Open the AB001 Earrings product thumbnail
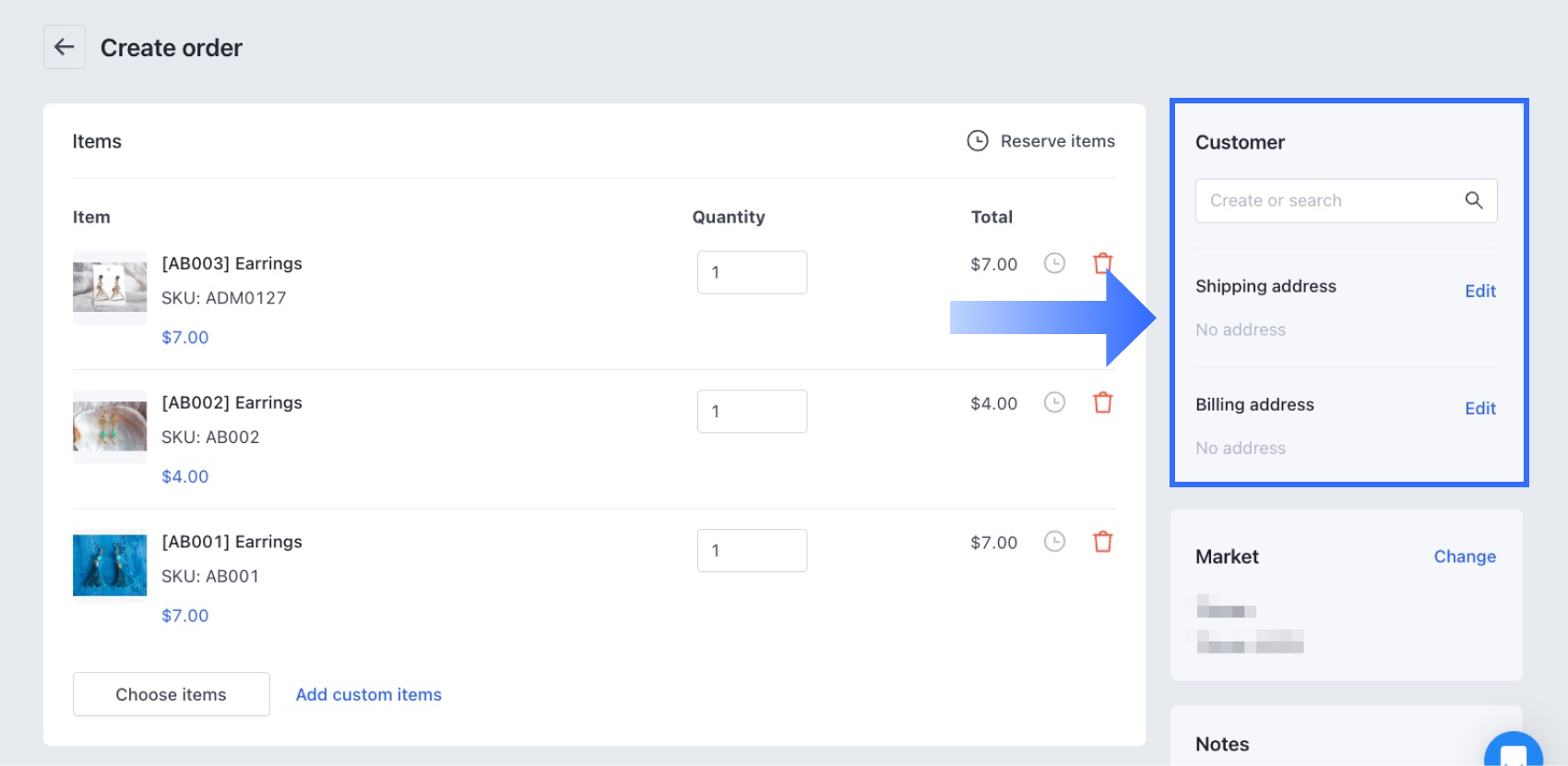This screenshot has width=1568, height=766. (110, 565)
